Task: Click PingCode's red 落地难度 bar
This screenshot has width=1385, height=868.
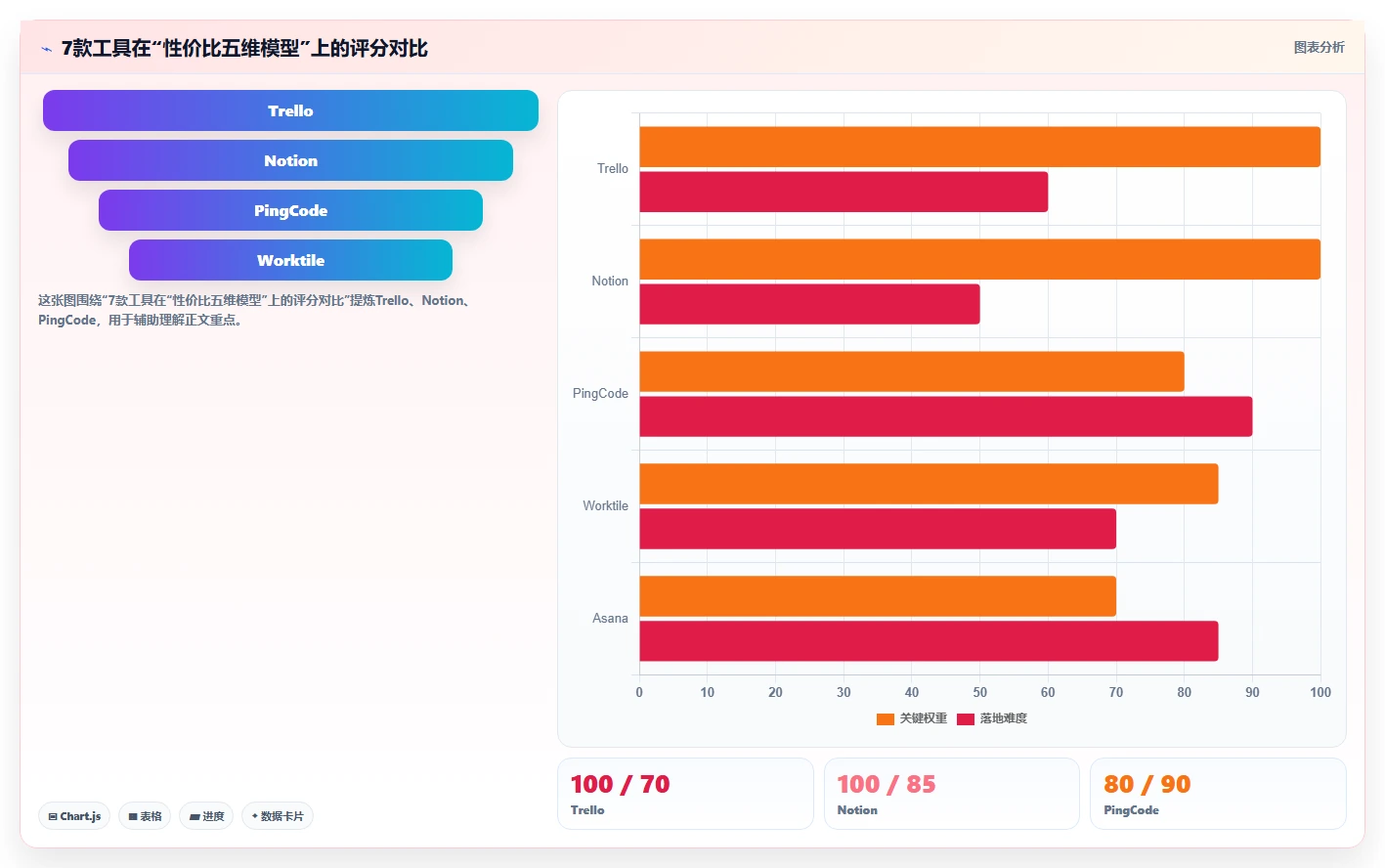Action: click(946, 416)
